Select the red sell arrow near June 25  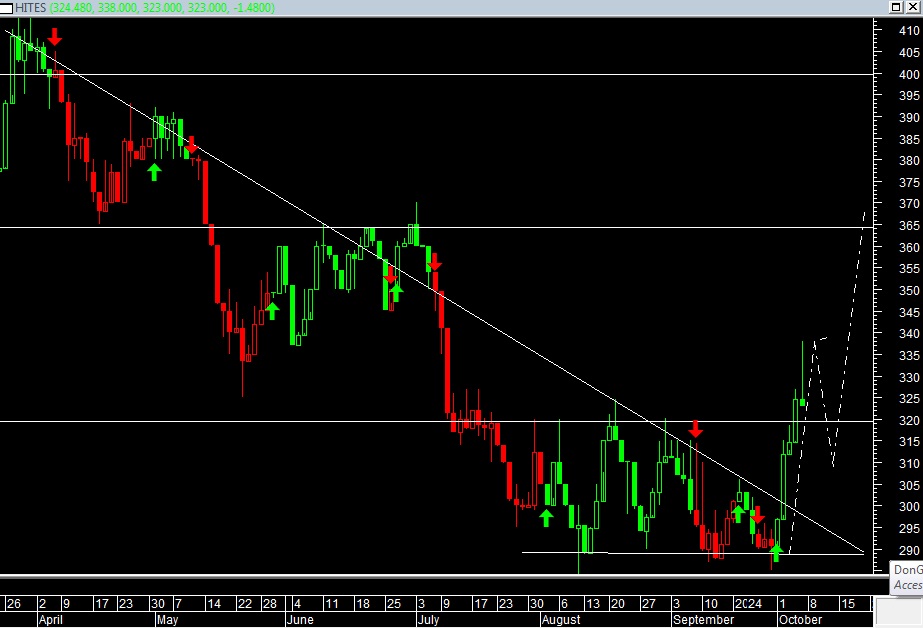[x=390, y=274]
